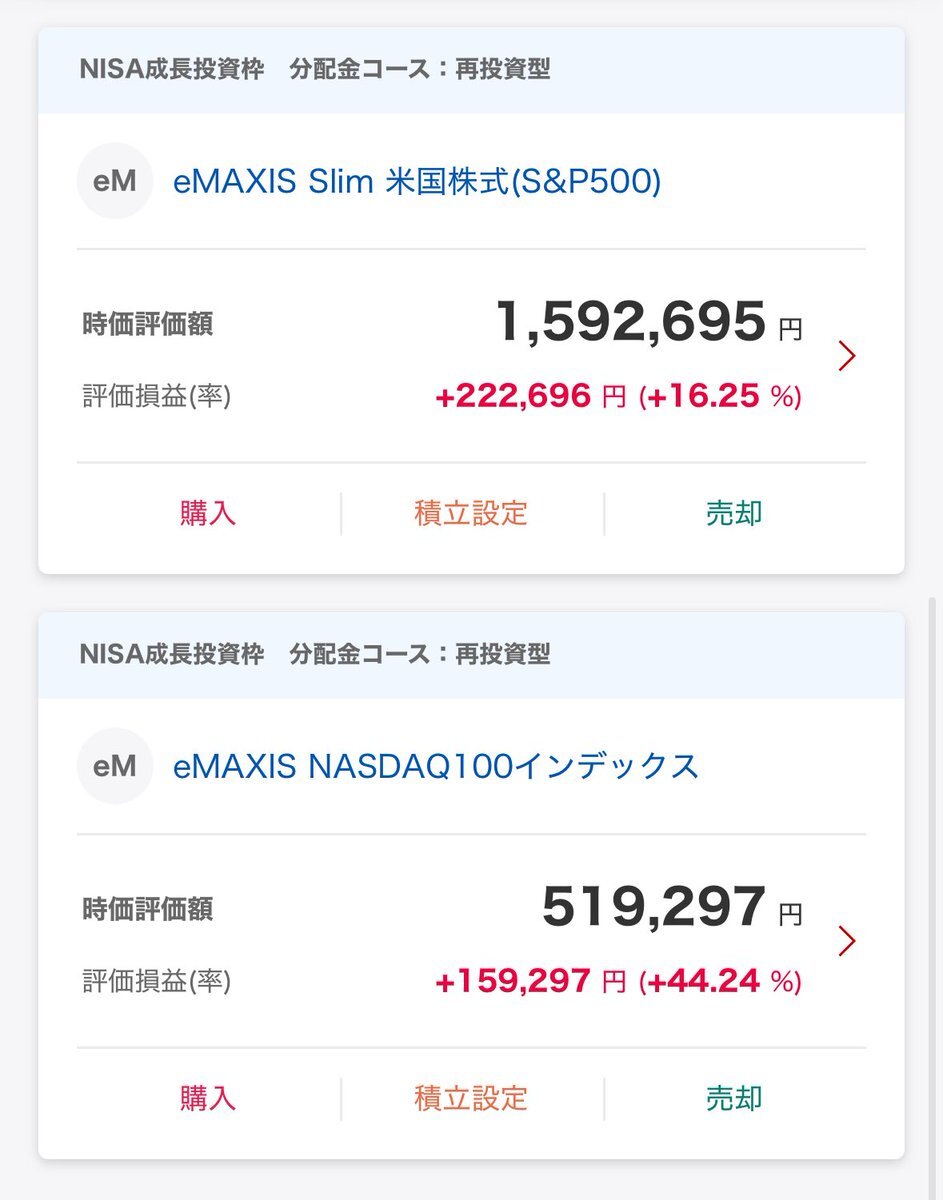
Task: Open 積立設定 for the NASDAQ100 fund
Action: pyautogui.click(x=471, y=1098)
